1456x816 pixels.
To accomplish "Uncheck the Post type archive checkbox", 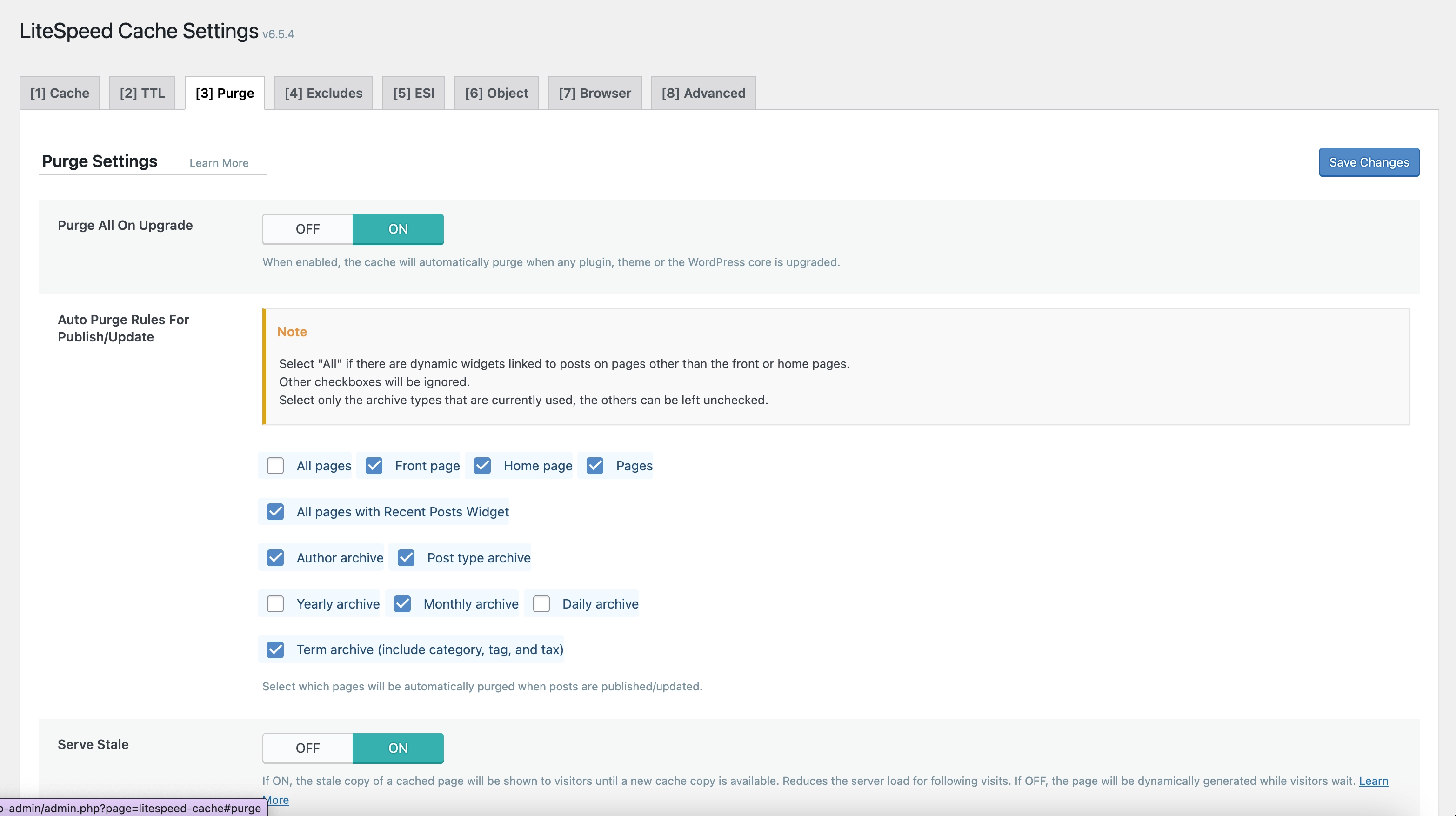I will (406, 558).
